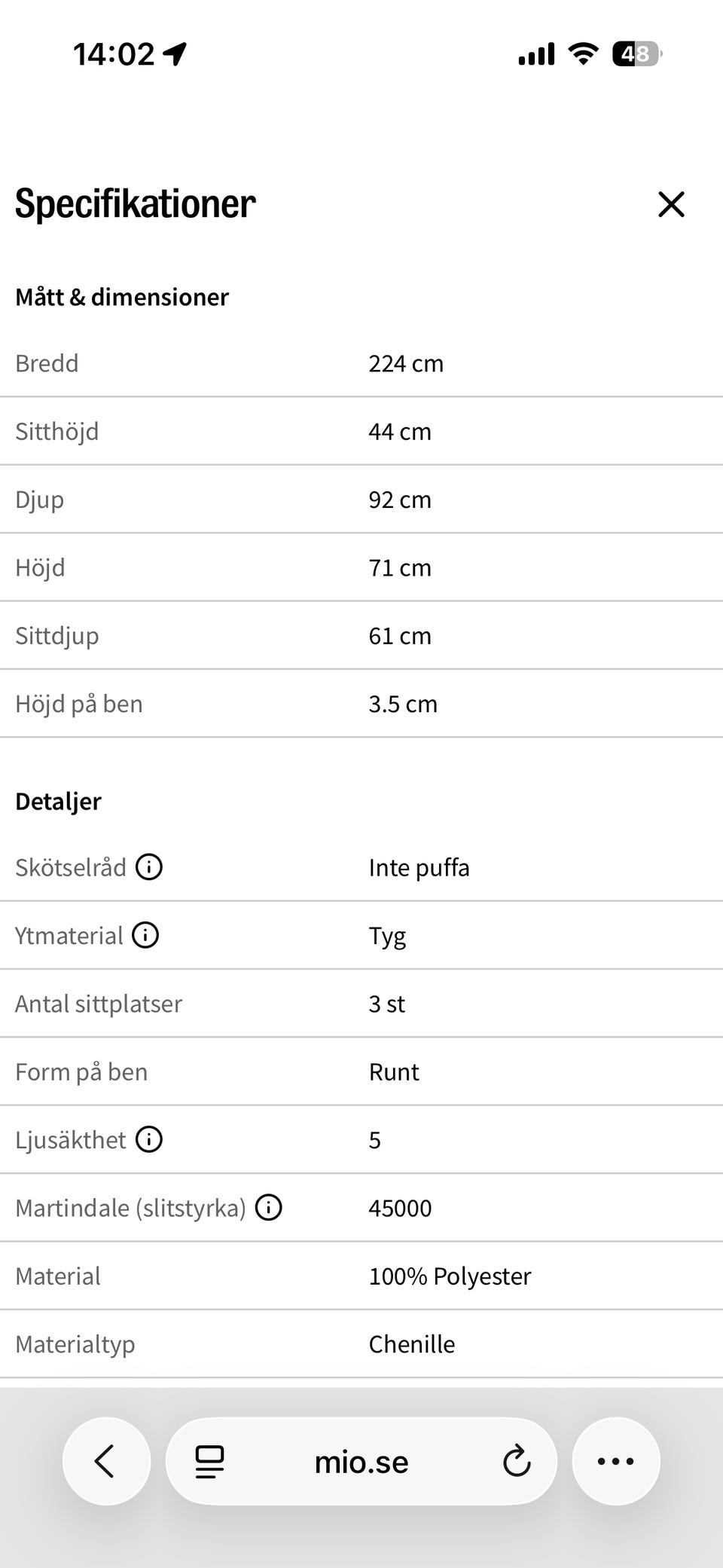Tap the mio.se address field

point(361,1462)
